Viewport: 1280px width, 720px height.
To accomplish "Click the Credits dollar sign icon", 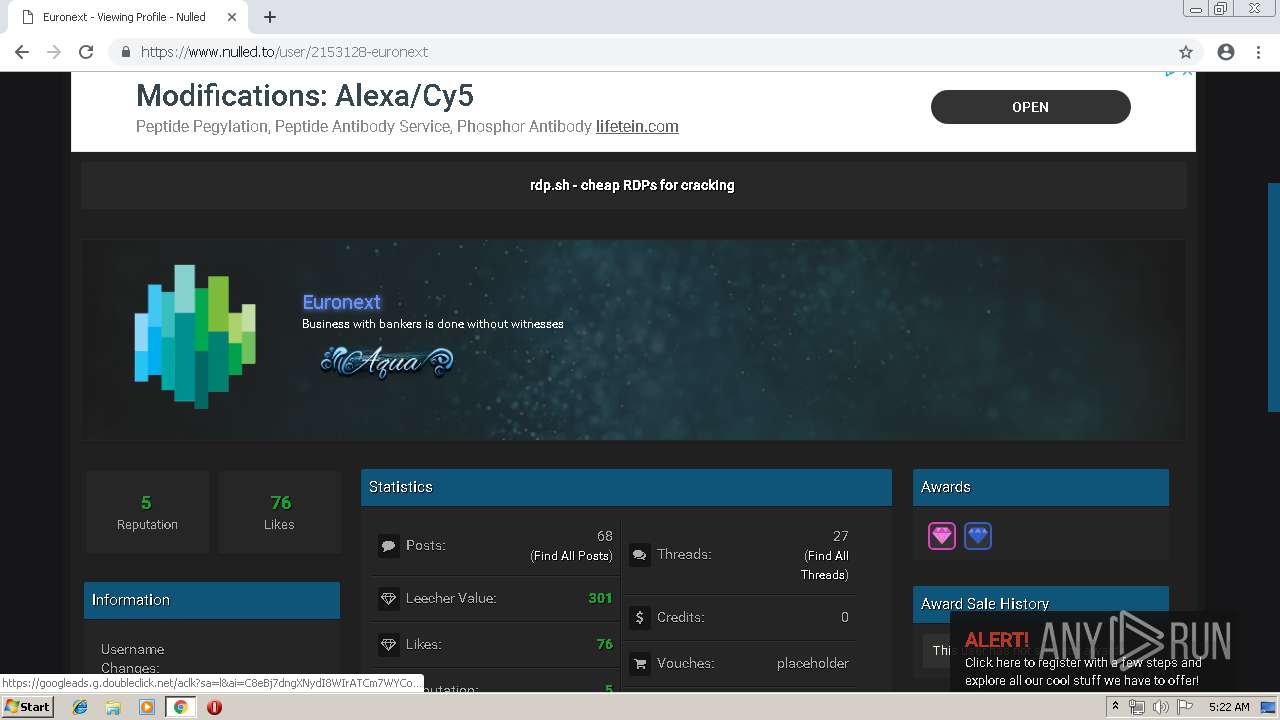I will coord(640,618).
